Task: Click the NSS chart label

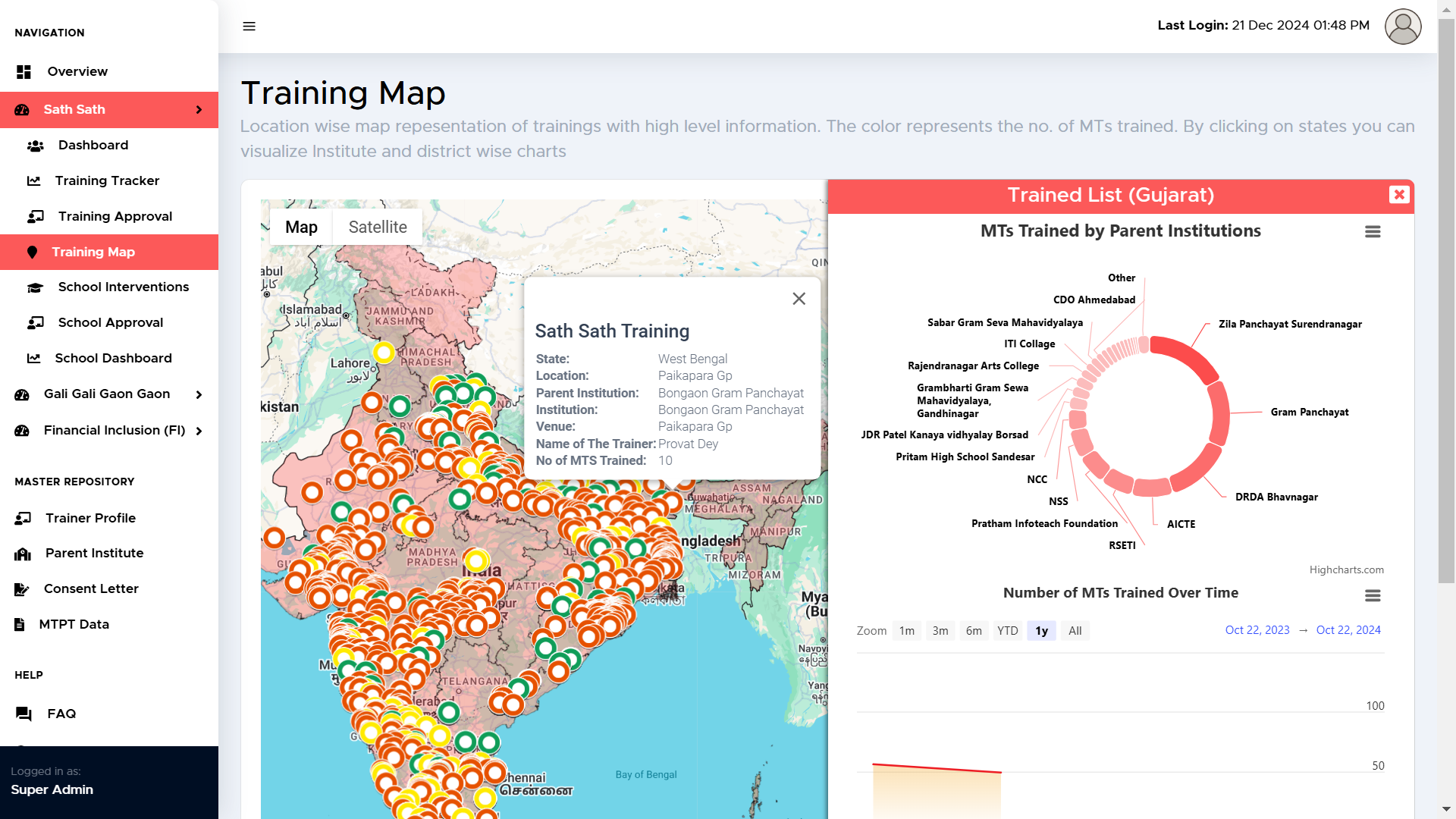Action: tap(1058, 501)
